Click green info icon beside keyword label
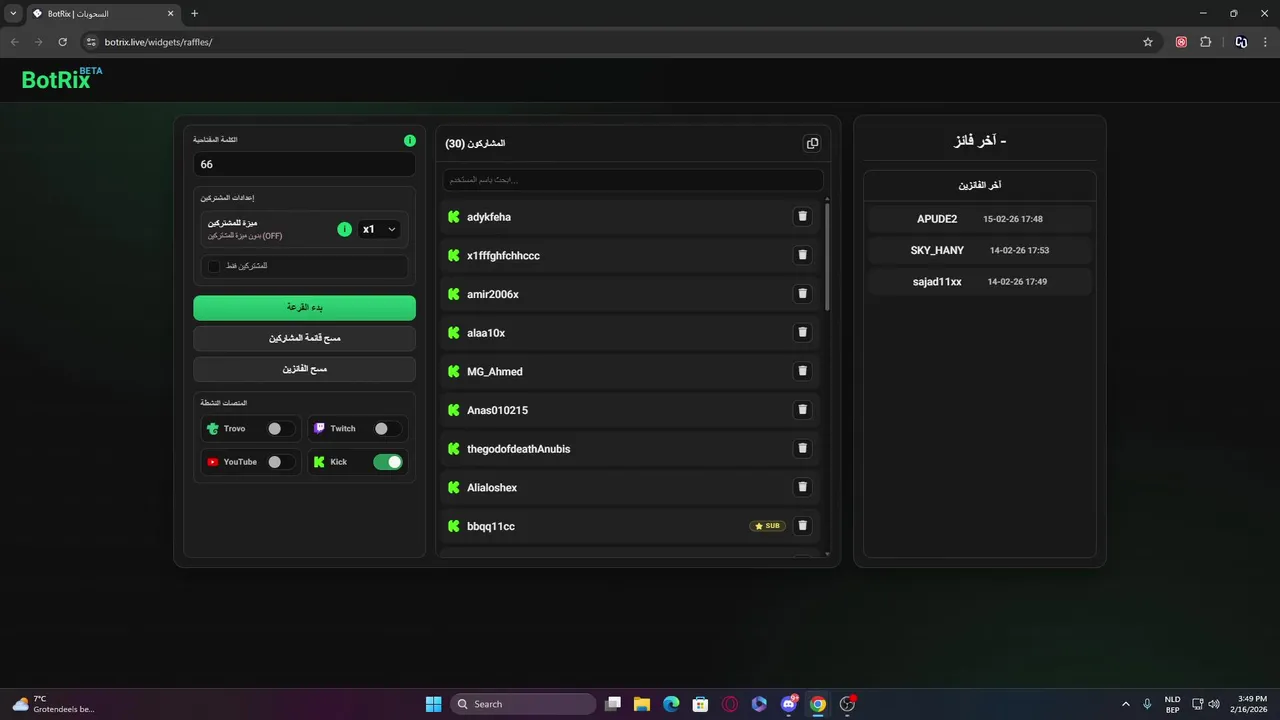 410,141
